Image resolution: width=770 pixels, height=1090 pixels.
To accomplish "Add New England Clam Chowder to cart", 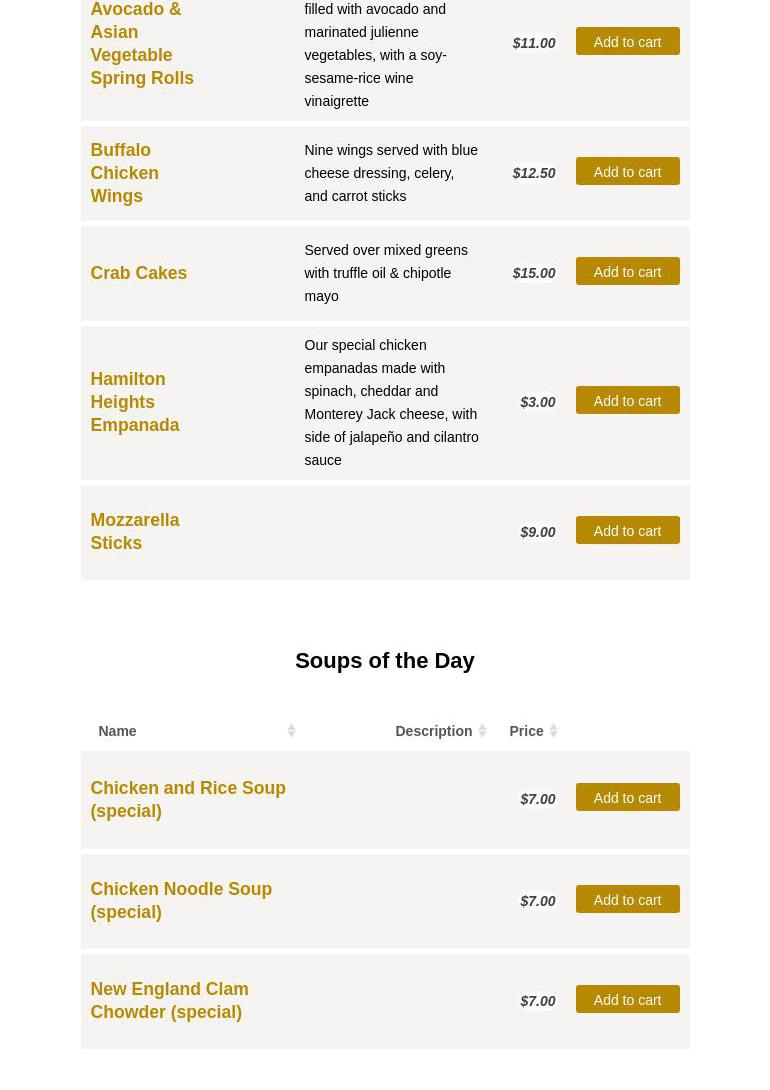I will (x=627, y=1000).
